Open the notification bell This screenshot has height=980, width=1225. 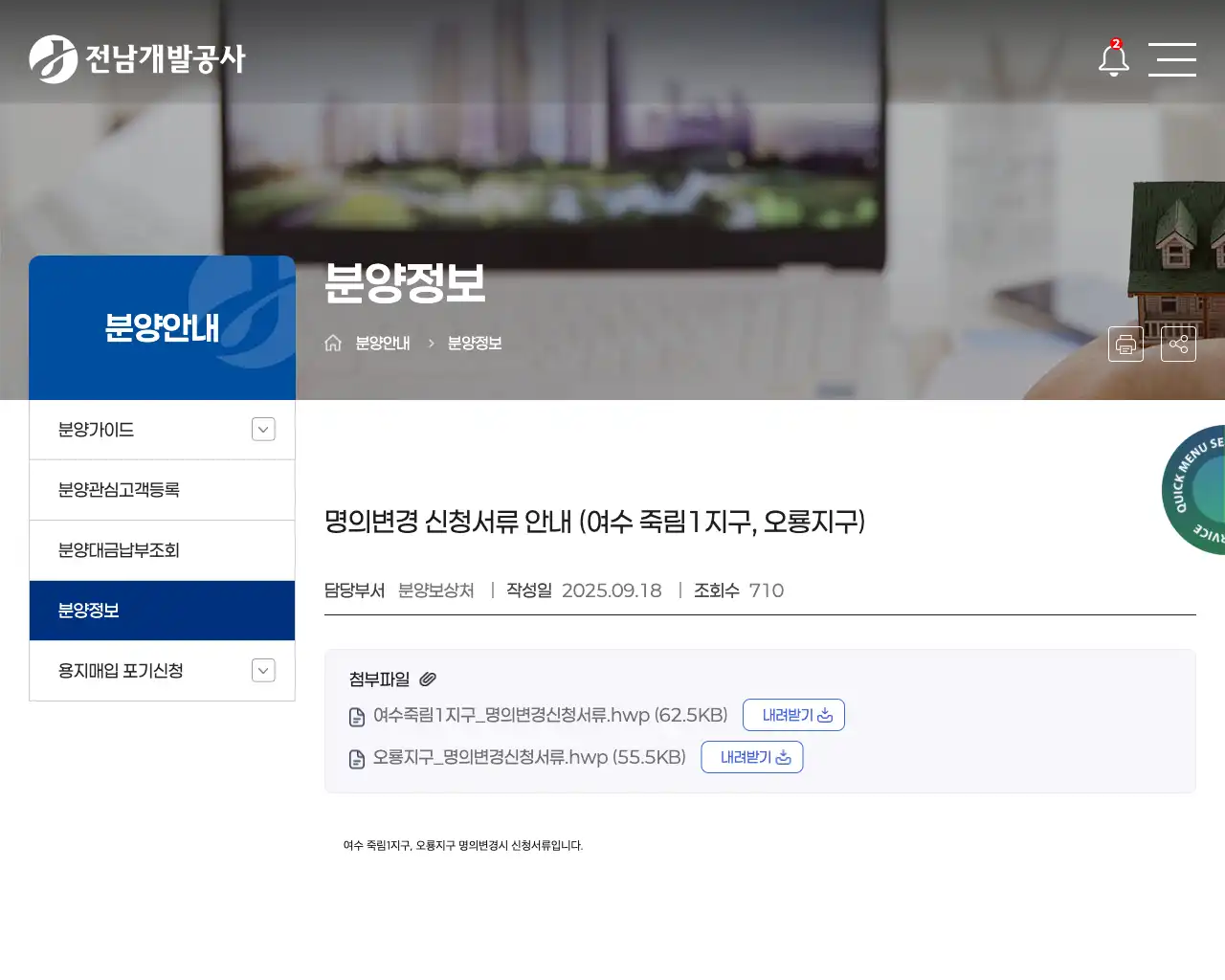point(1113,58)
